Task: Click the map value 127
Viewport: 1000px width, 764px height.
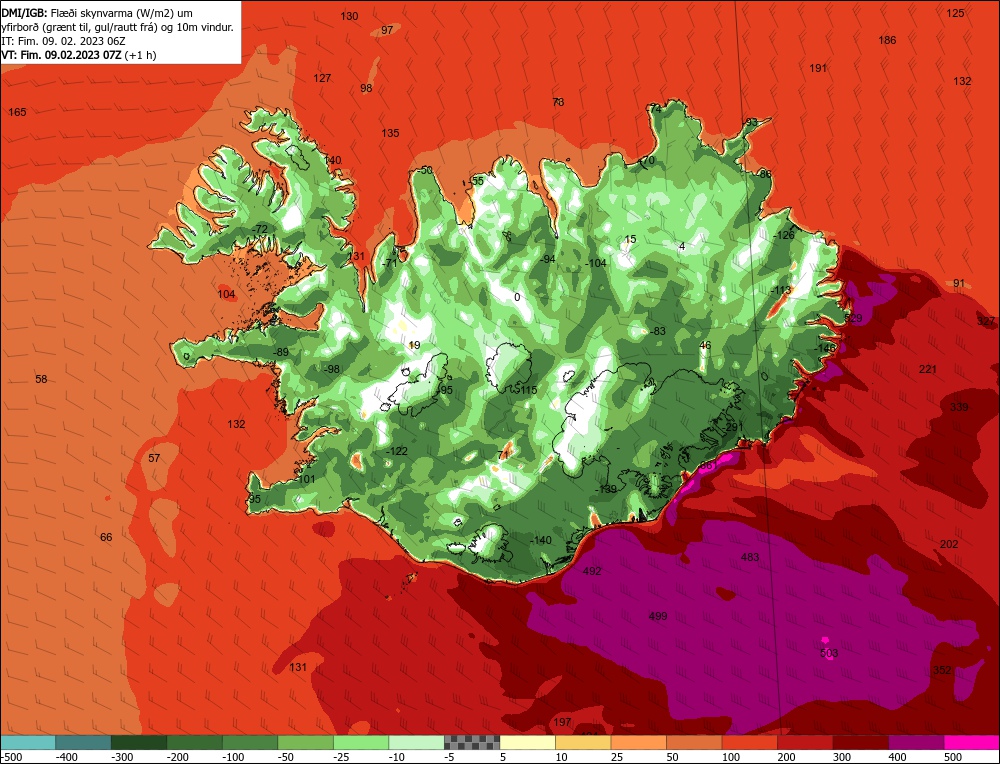Action: point(322,78)
